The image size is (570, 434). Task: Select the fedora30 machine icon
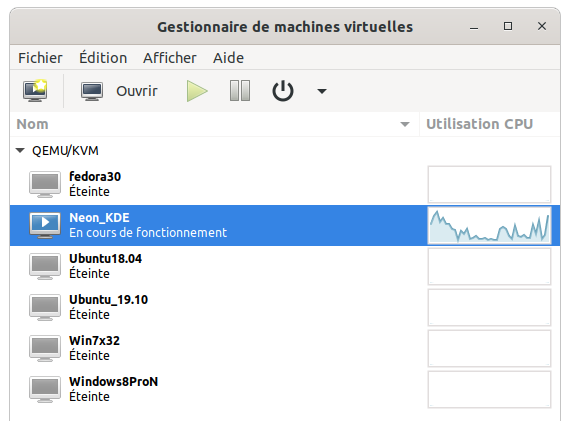pyautogui.click(x=45, y=184)
